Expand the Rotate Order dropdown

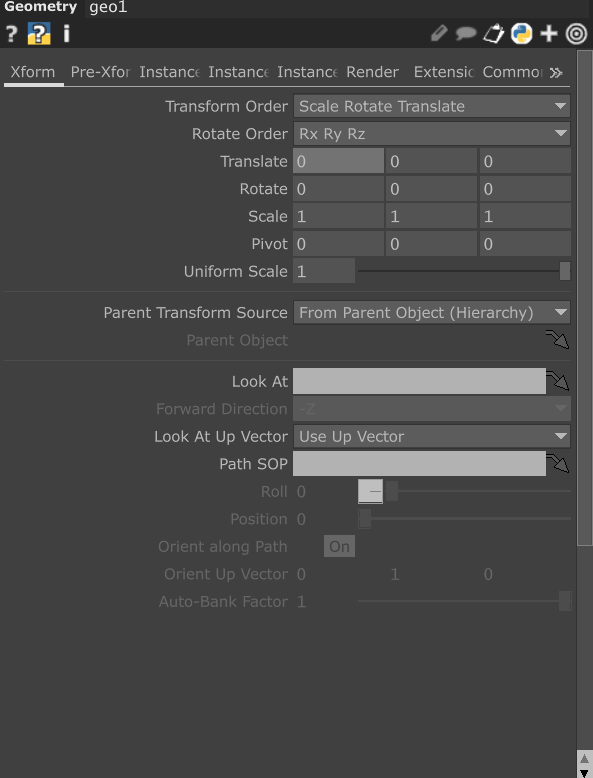tap(432, 133)
